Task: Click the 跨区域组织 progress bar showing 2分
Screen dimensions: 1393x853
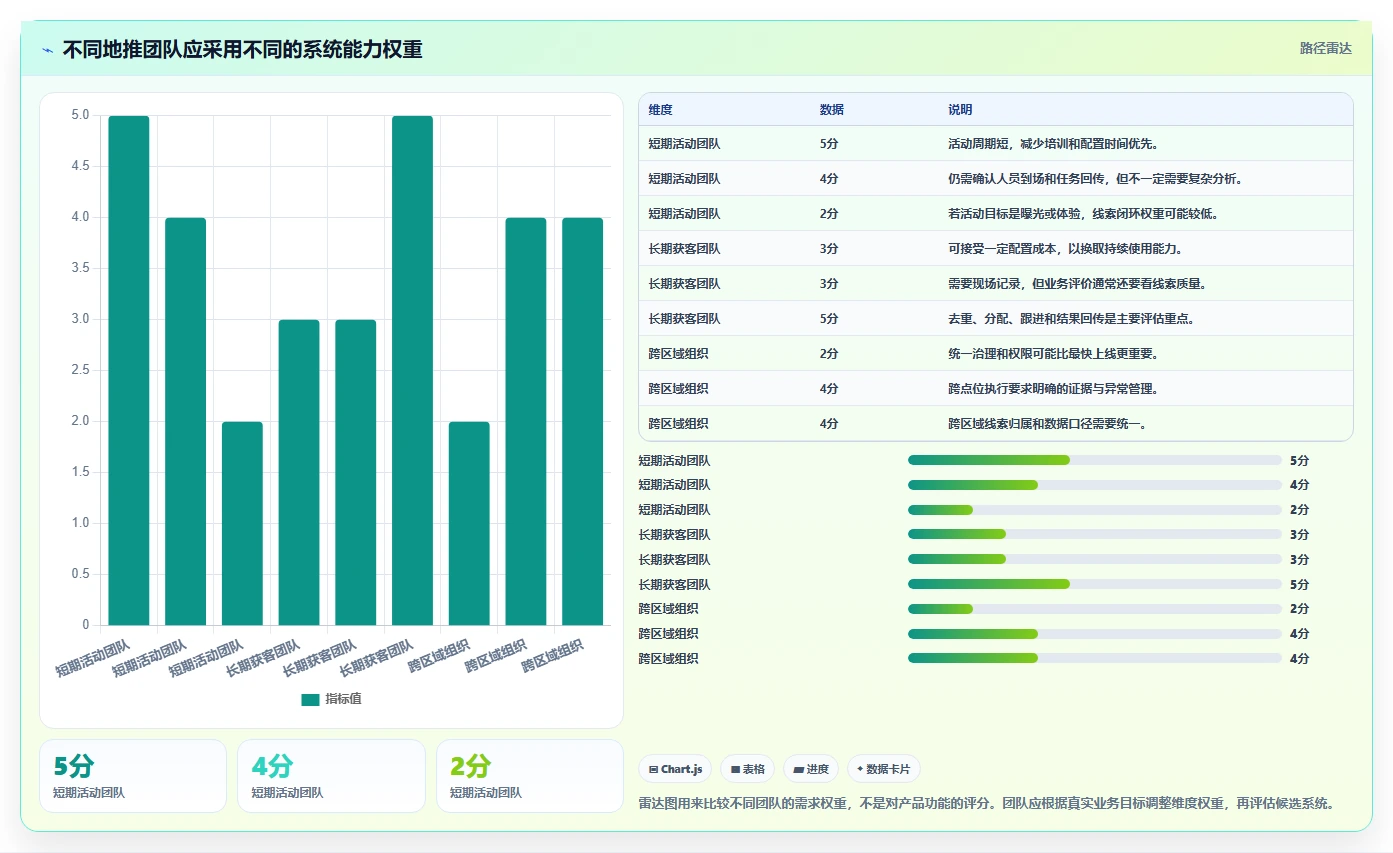Action: tap(1095, 609)
